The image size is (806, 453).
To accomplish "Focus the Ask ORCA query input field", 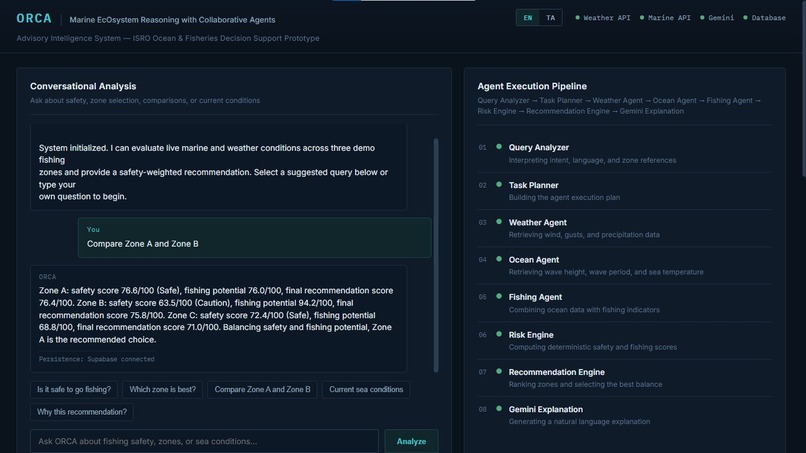I will [x=205, y=441].
